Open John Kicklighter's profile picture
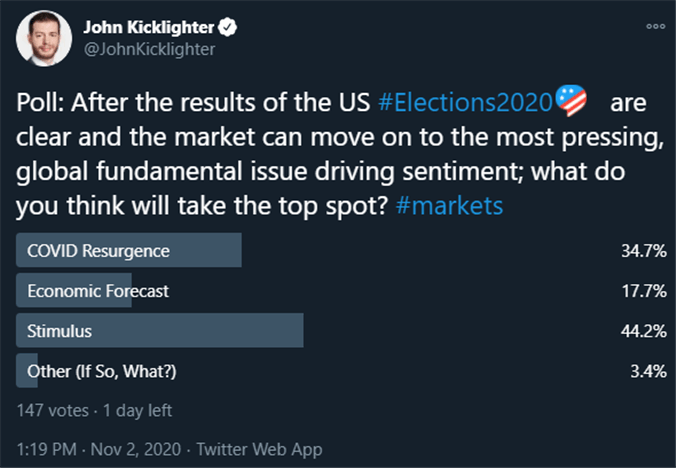The width and height of the screenshot is (676, 468). coord(44,38)
